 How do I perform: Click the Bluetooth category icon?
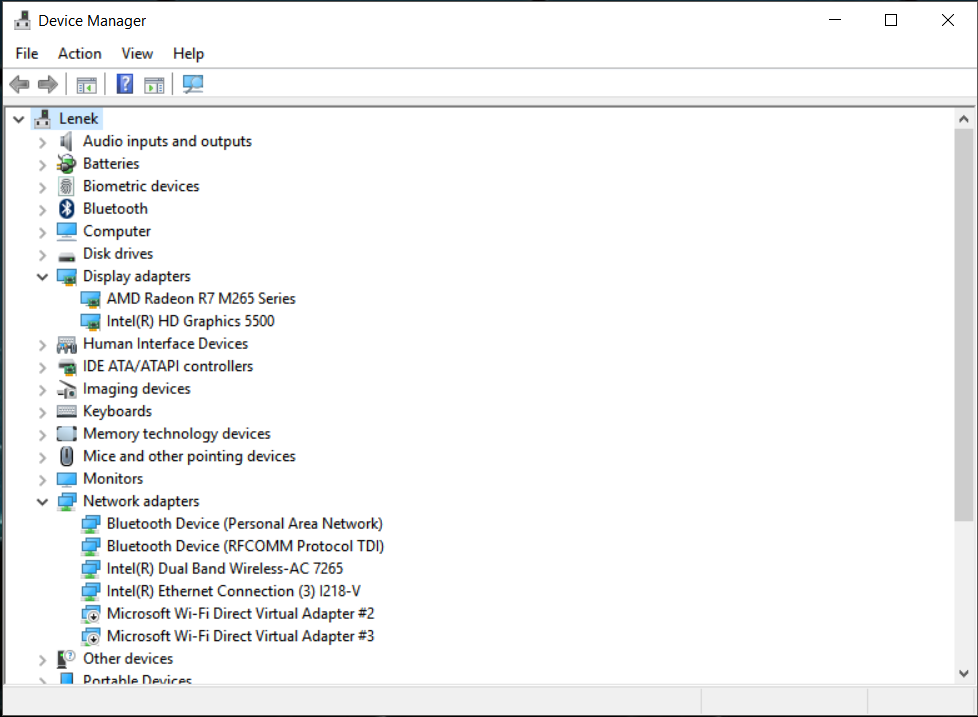(x=67, y=209)
